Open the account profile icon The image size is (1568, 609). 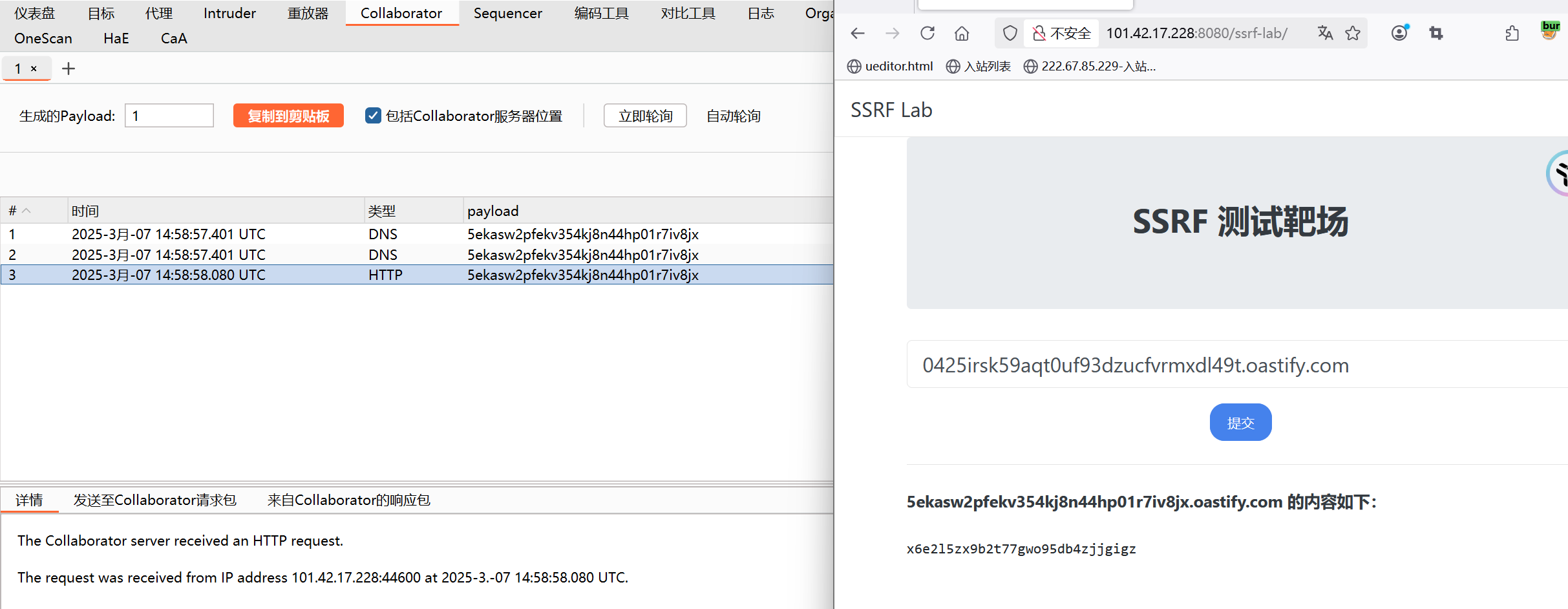pos(1399,34)
